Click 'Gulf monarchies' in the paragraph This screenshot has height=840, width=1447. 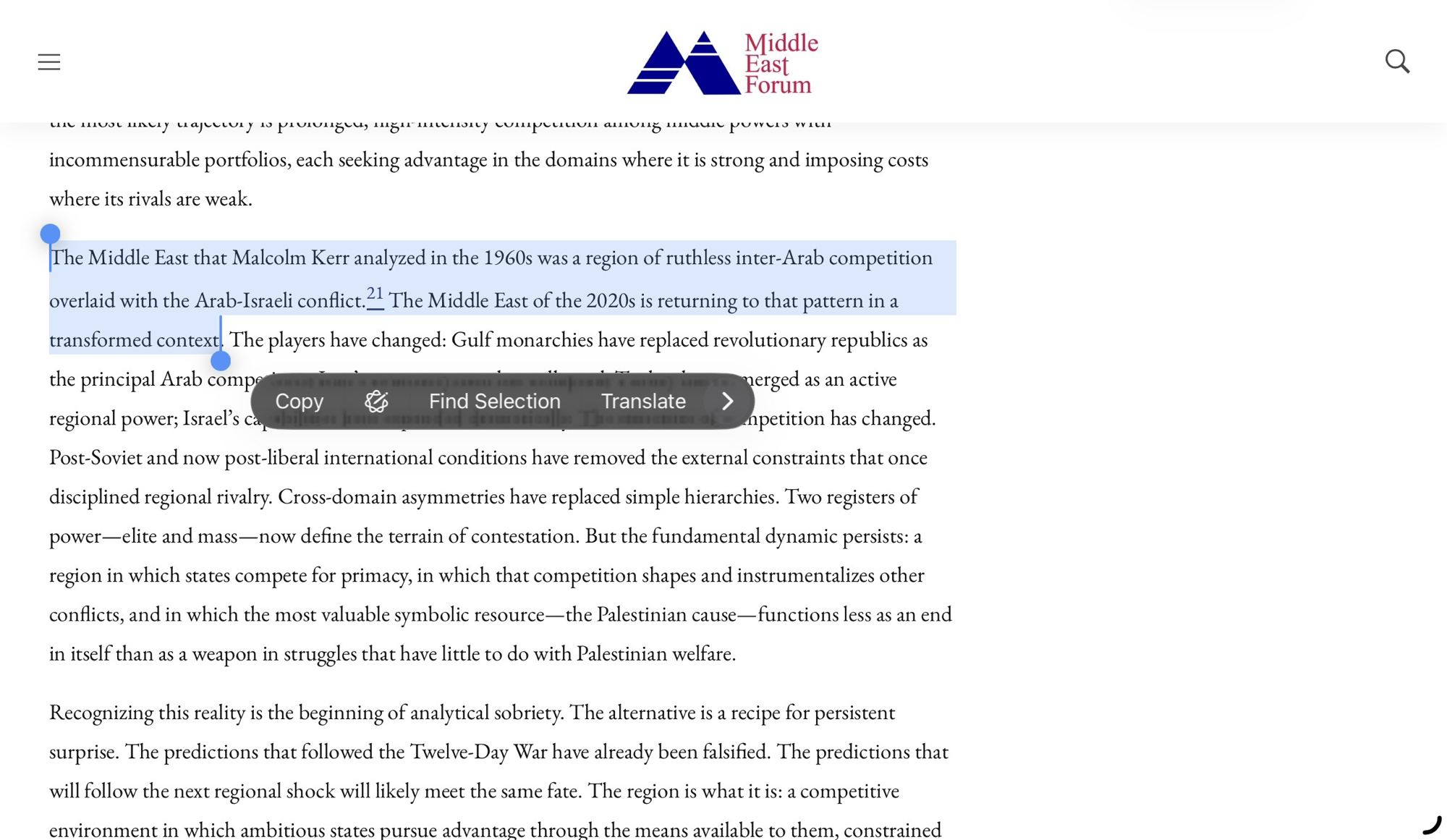click(x=522, y=340)
